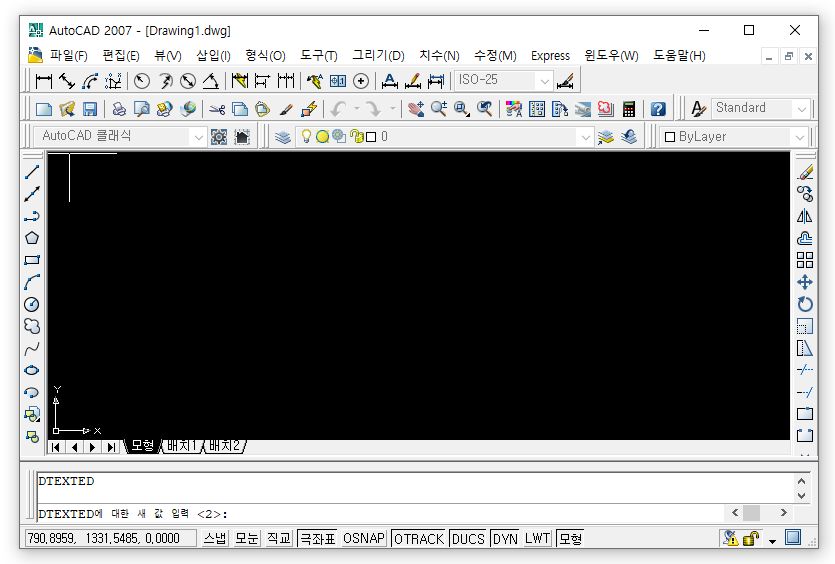Select the Ellipse draw tool

(32, 370)
